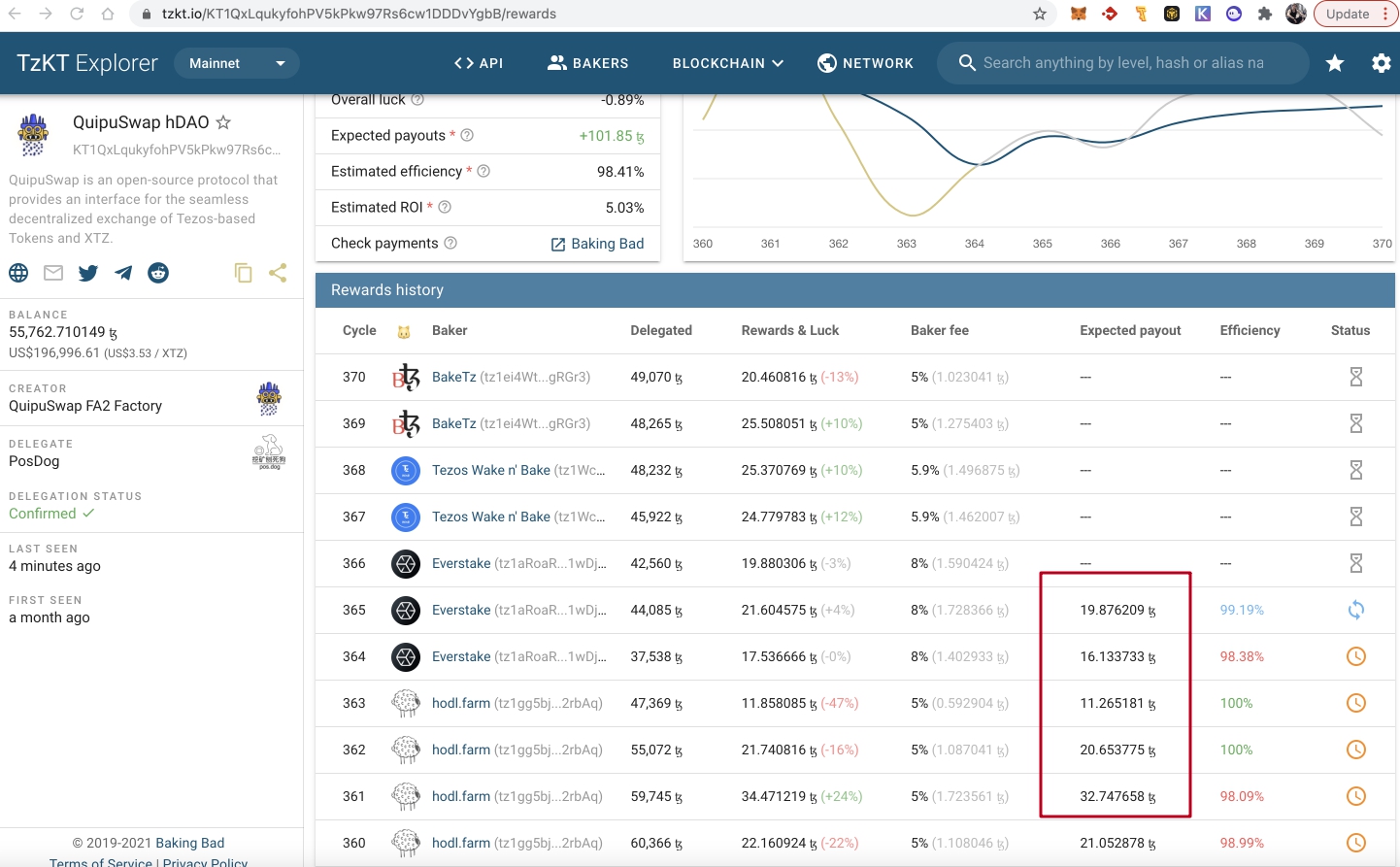The image size is (1400, 867).
Task: Click help icon beside Estimated ROI
Action: click(445, 207)
